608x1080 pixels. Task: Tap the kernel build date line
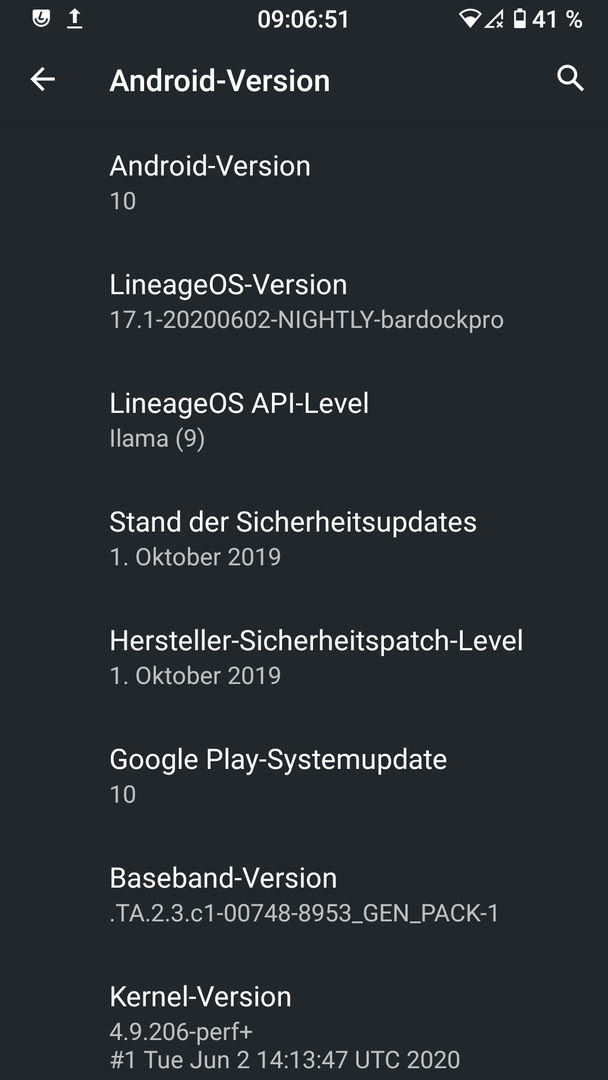pos(284,1059)
